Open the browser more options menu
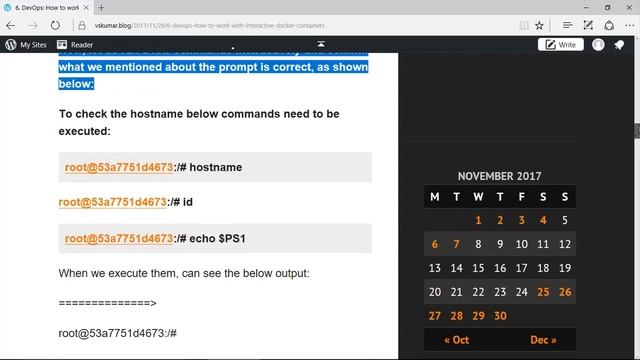 629,25
